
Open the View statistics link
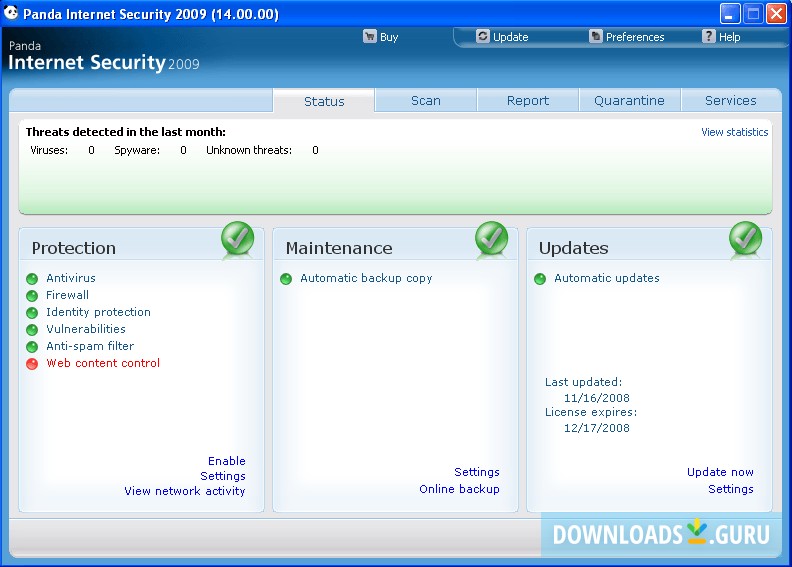coord(734,132)
